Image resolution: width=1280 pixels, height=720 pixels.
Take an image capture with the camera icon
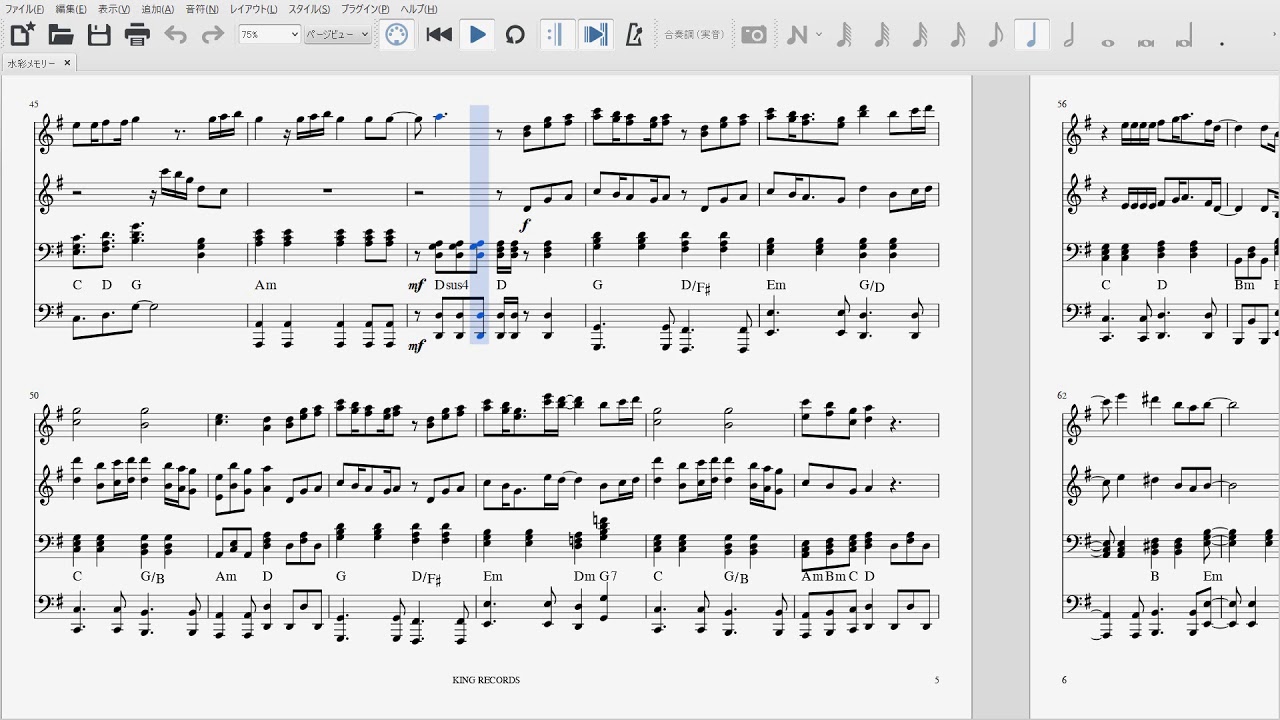point(754,35)
